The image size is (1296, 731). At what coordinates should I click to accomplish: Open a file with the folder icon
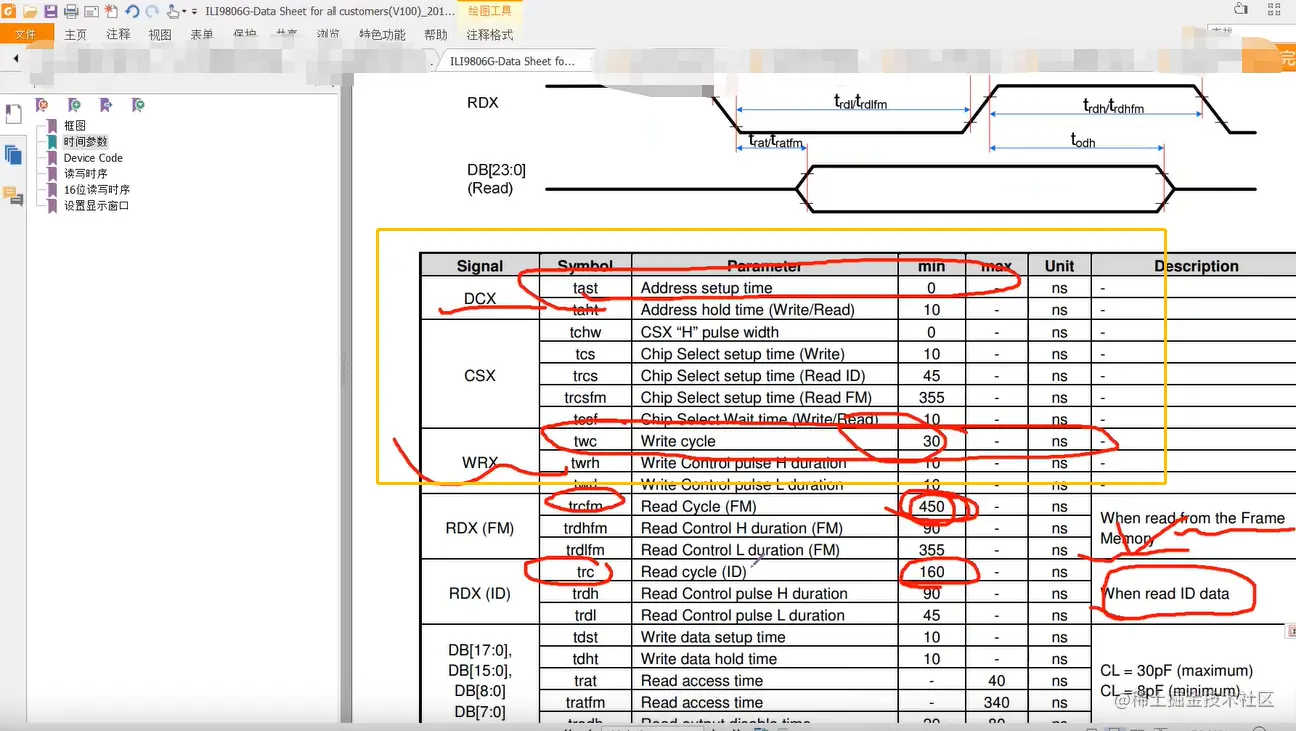pos(30,11)
